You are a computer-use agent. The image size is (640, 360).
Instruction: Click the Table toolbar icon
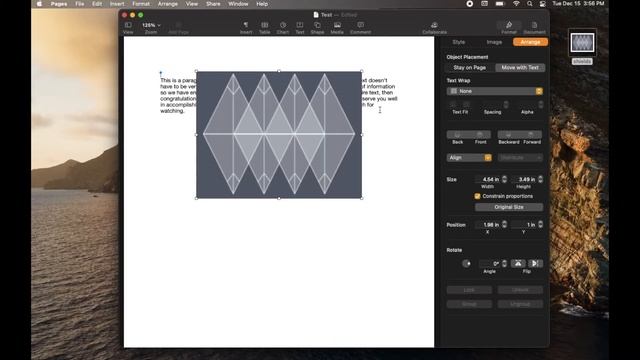264,25
